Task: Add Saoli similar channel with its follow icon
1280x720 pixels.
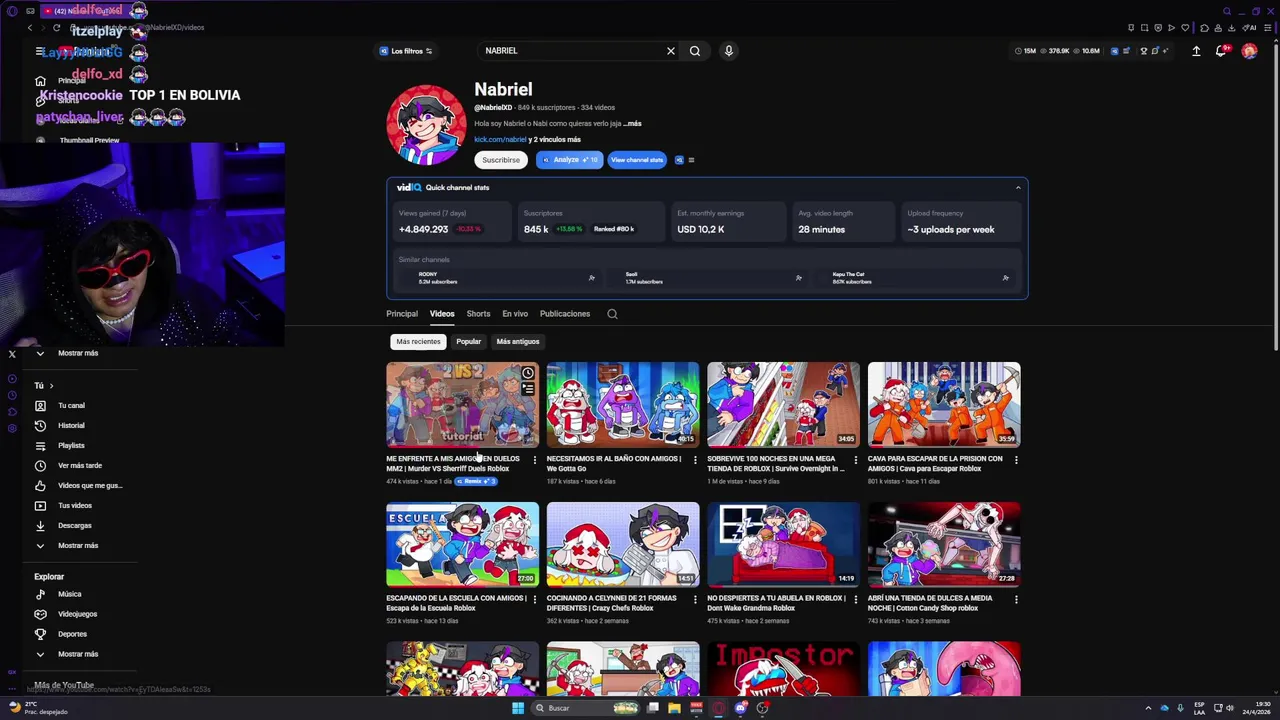Action: [x=798, y=278]
